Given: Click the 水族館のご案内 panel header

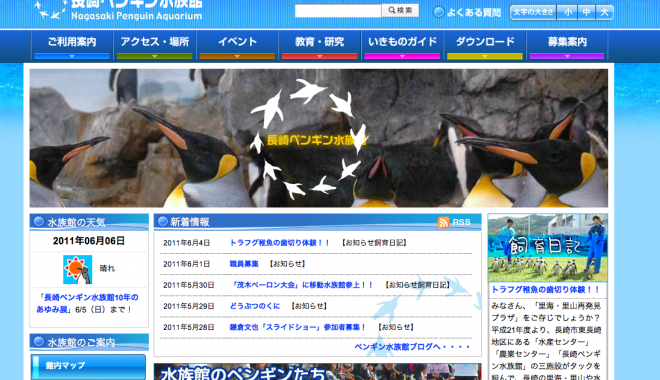Looking at the screenshot, I should [89, 342].
